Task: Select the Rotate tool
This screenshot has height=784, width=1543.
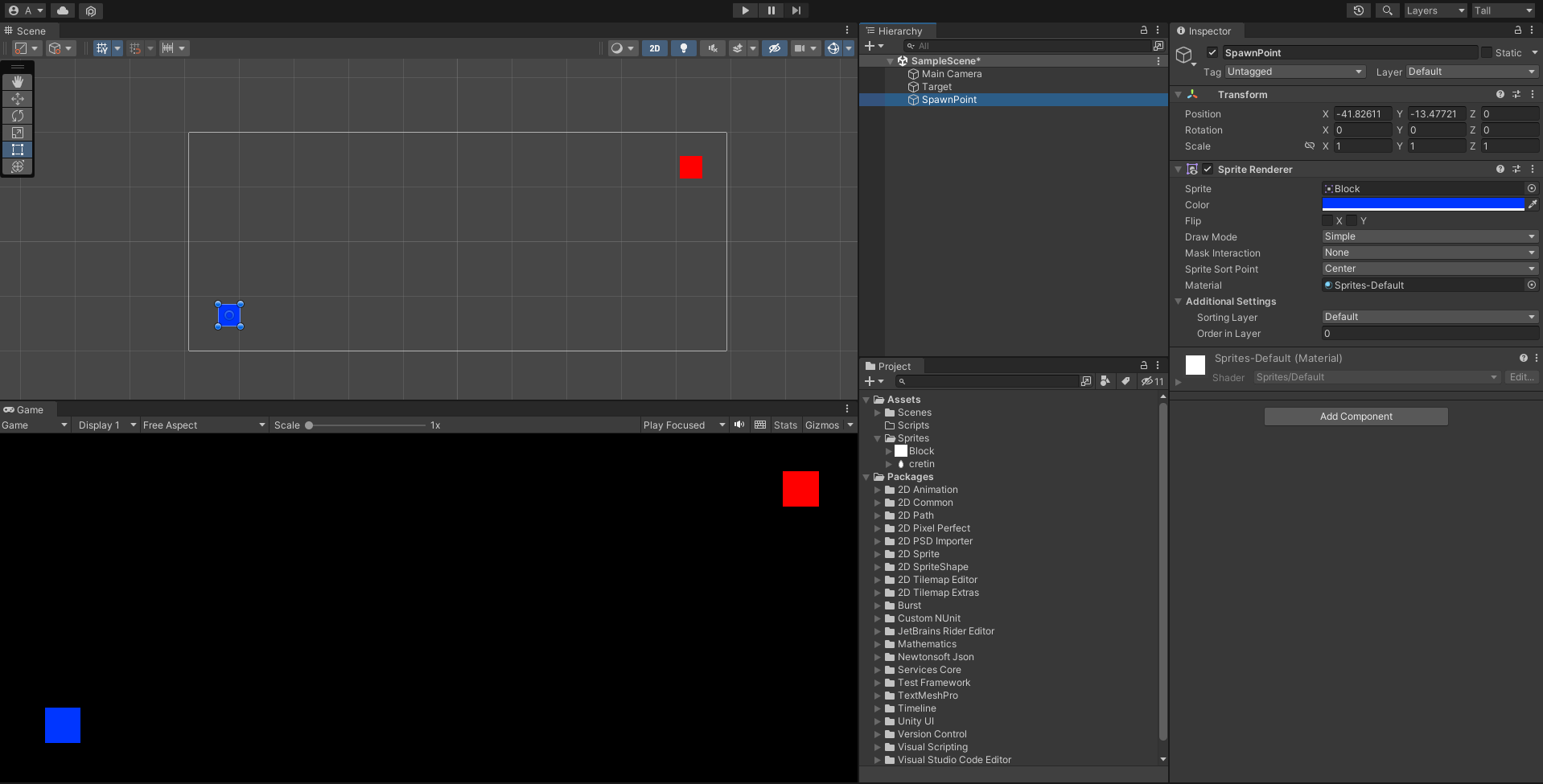Action: click(18, 116)
